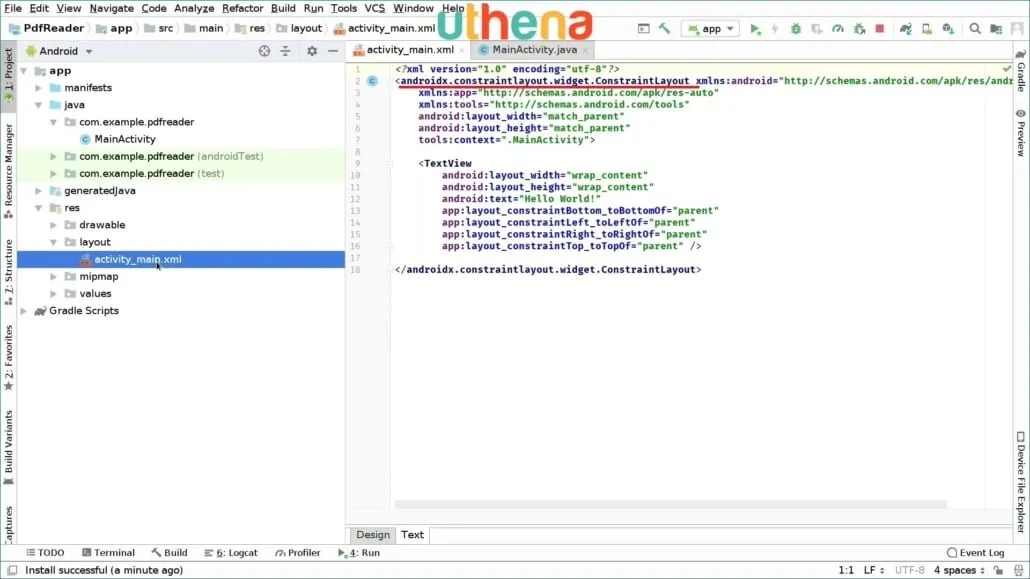The height and width of the screenshot is (579, 1030).
Task: Click the Search Everywhere magnifier icon
Action: coord(975,29)
